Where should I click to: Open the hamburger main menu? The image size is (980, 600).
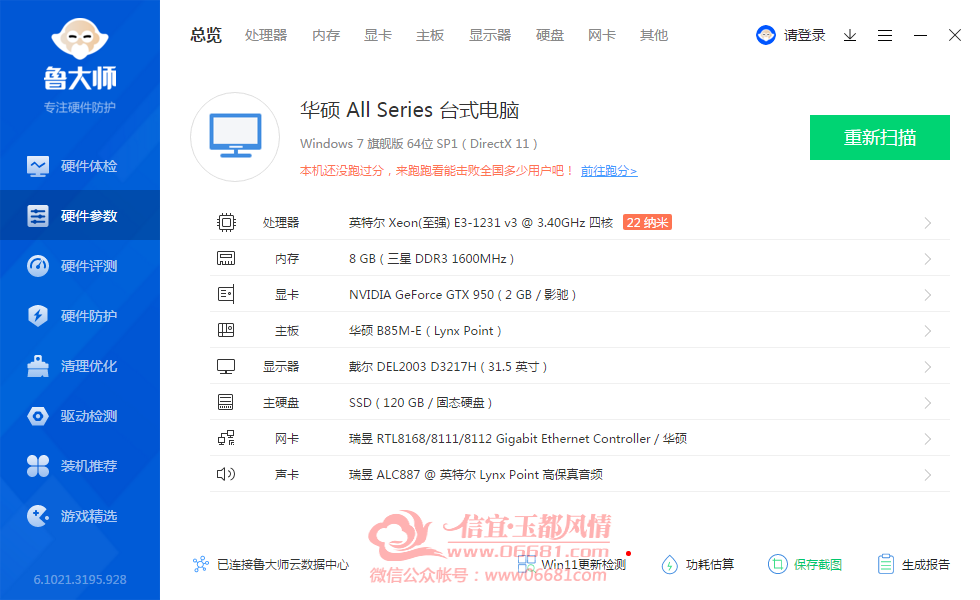coord(885,36)
